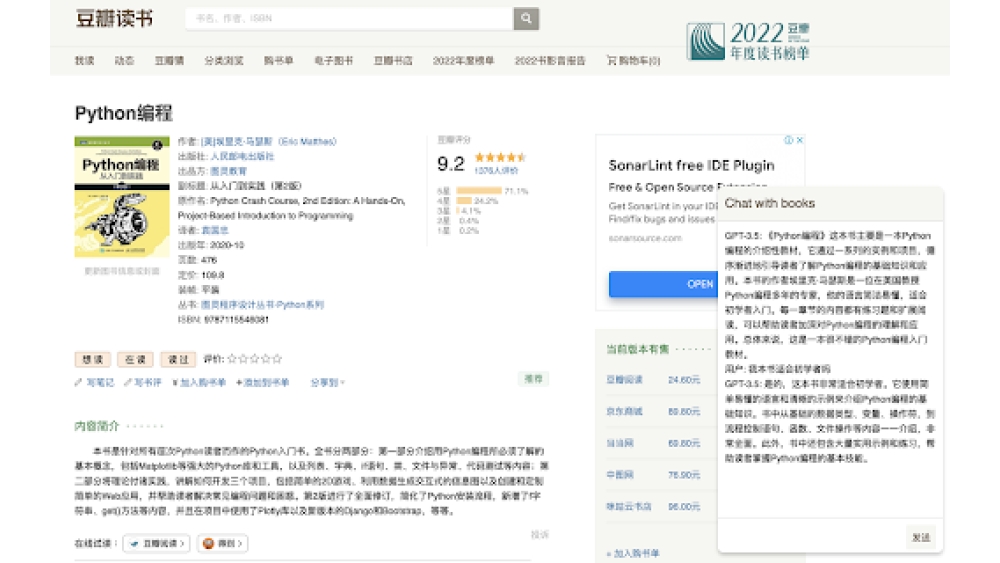
Task: Open the 豆瓣书店 nav item
Action: tap(393, 61)
